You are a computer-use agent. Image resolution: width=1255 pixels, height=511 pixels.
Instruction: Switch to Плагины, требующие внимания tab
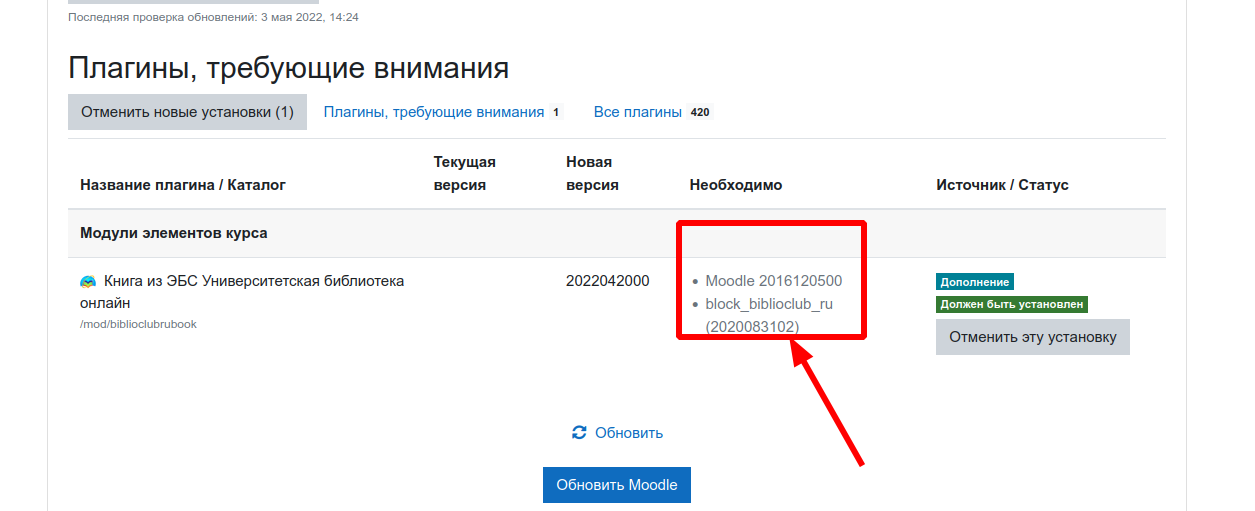tap(443, 112)
